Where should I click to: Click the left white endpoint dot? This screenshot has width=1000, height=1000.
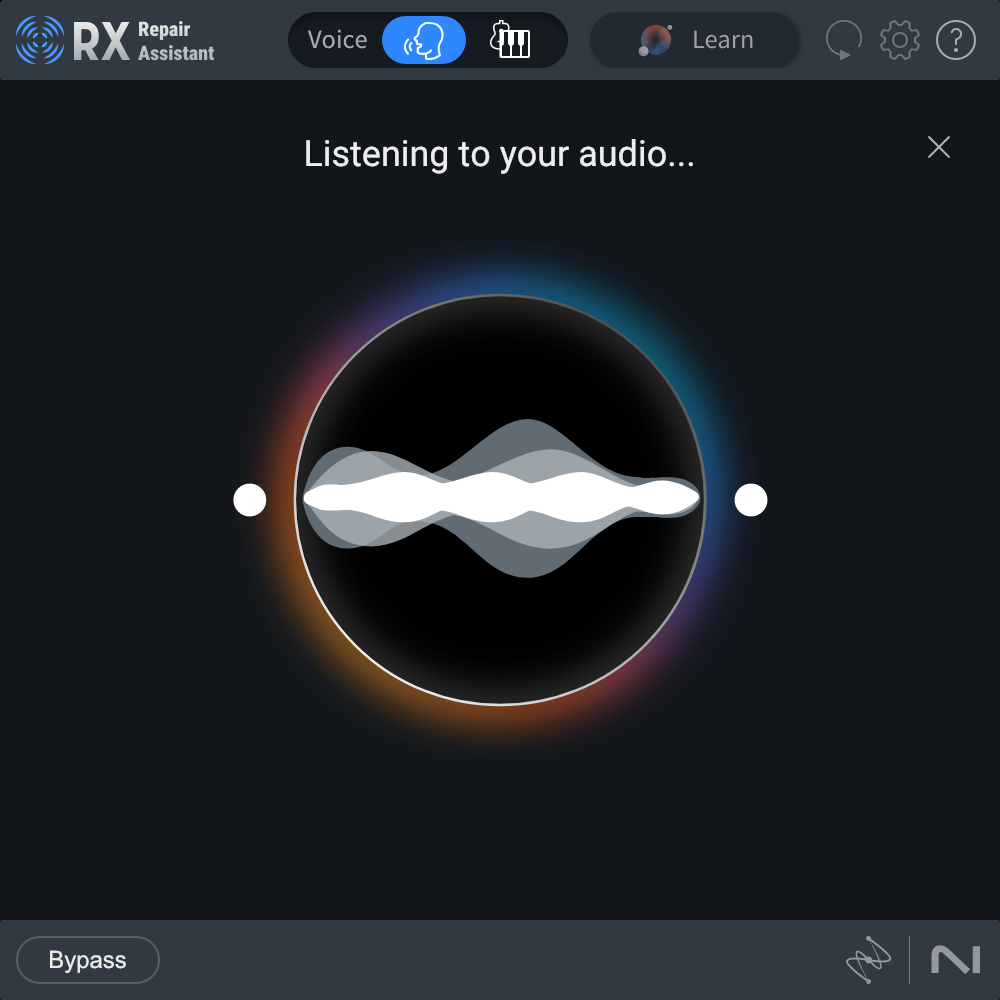(x=249, y=499)
